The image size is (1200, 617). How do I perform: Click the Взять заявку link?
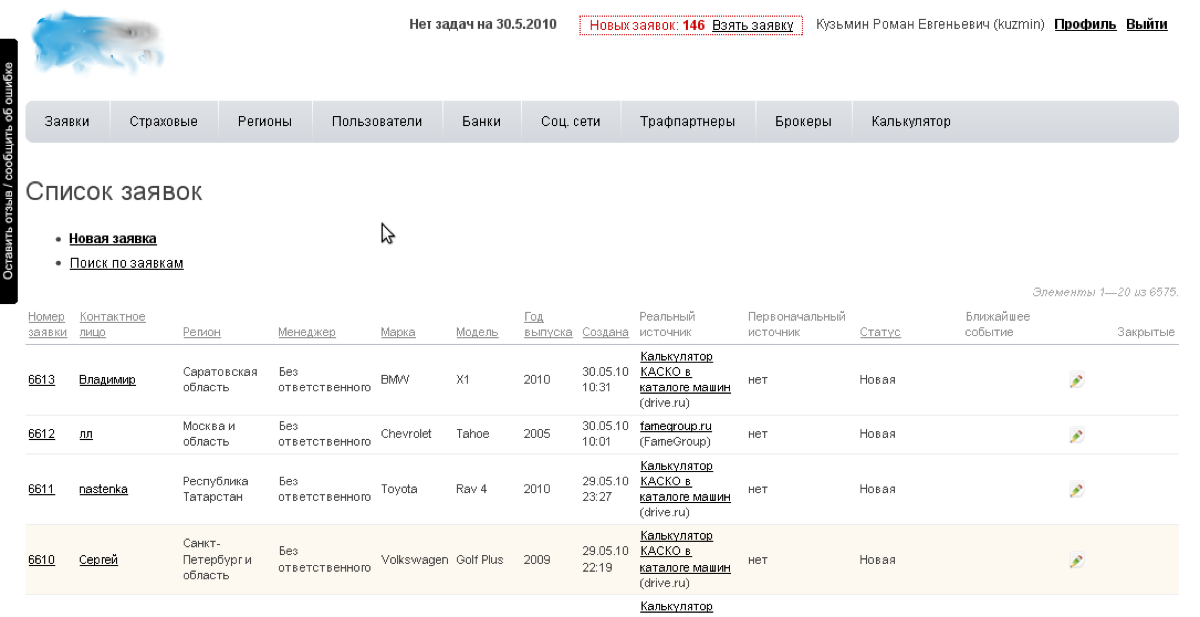point(752,25)
